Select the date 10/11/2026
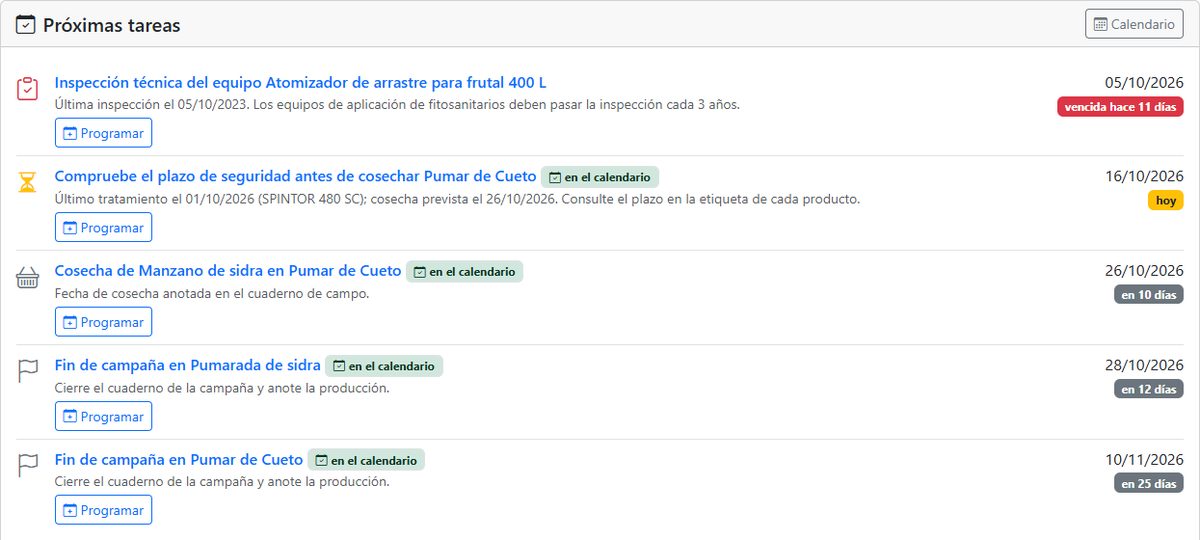 [1144, 459]
